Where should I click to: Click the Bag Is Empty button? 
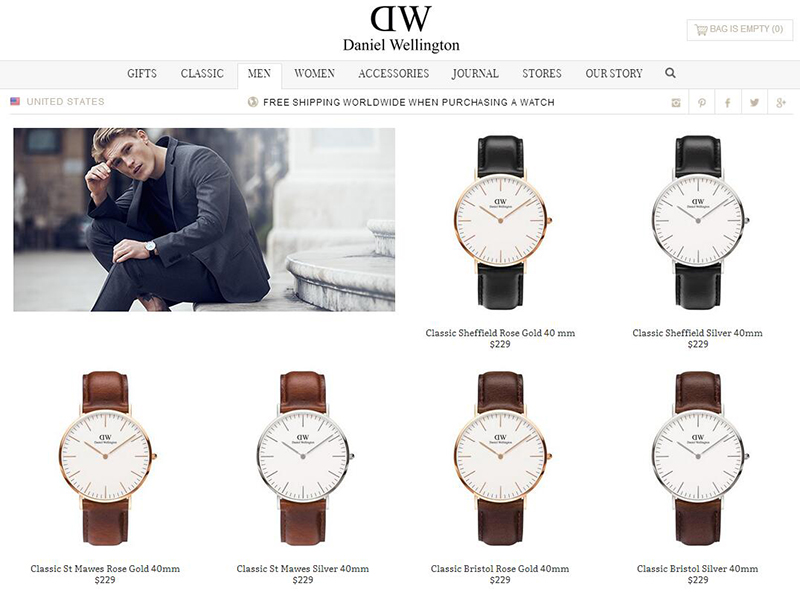click(740, 30)
